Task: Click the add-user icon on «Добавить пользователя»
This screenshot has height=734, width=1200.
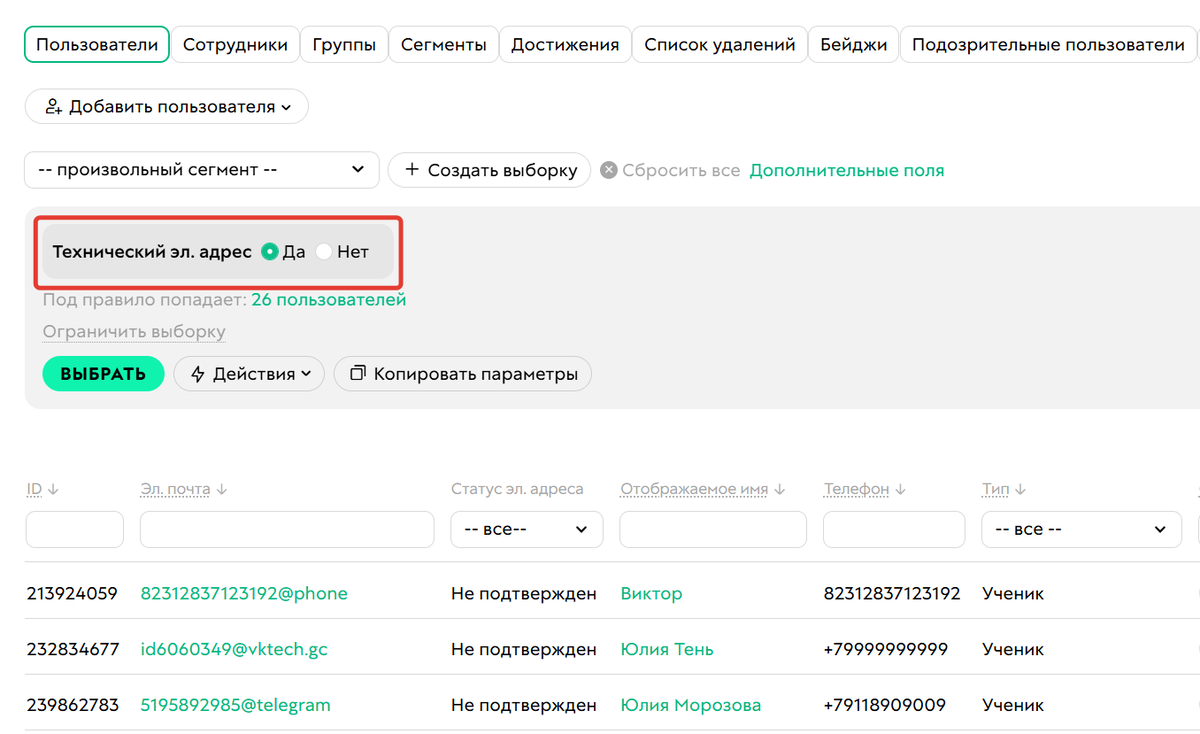Action: tap(54, 106)
